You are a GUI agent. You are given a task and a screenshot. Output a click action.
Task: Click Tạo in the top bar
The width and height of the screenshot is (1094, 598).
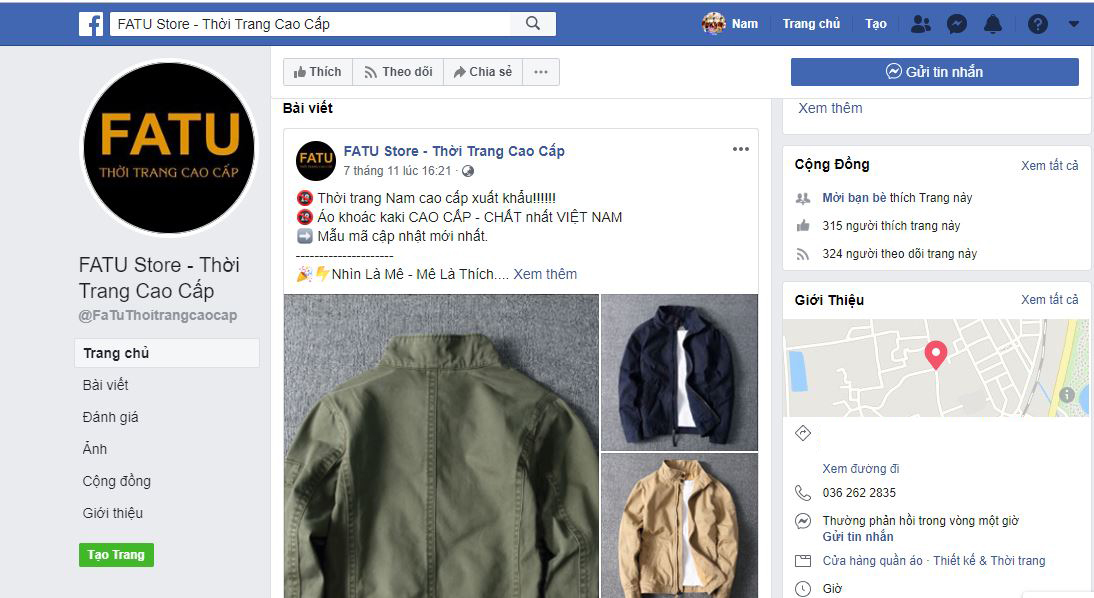pos(876,24)
